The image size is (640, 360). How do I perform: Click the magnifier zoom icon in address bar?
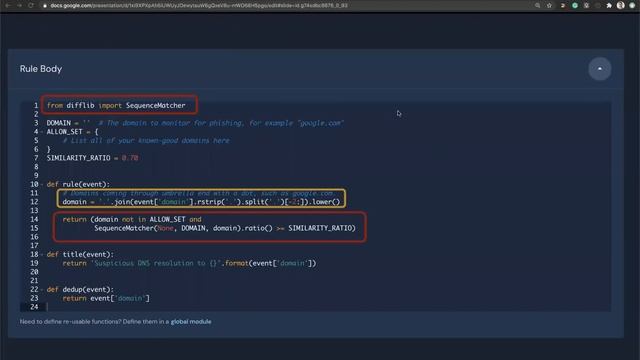(x=538, y=5)
